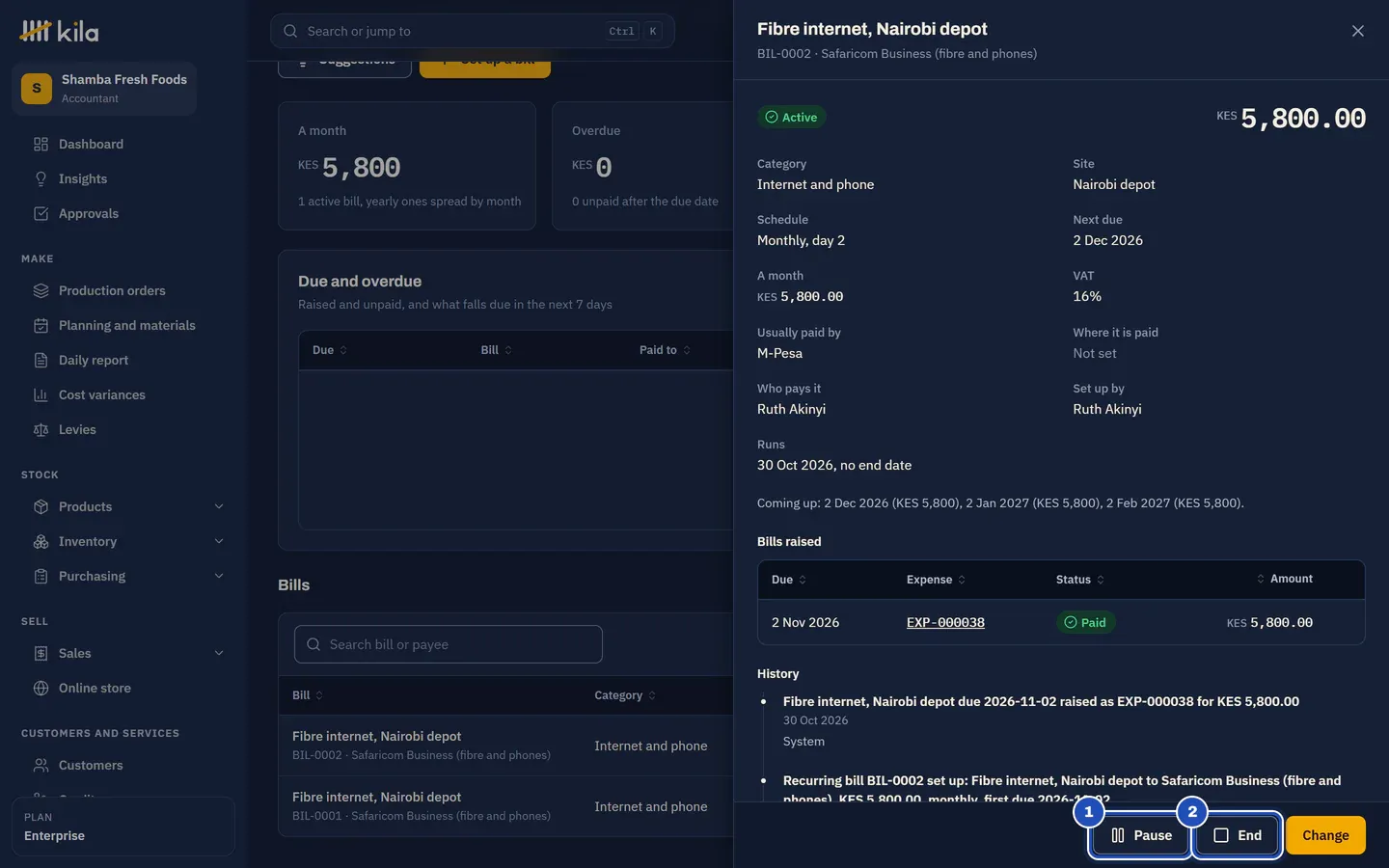Sort bills list by Category column

(625, 695)
